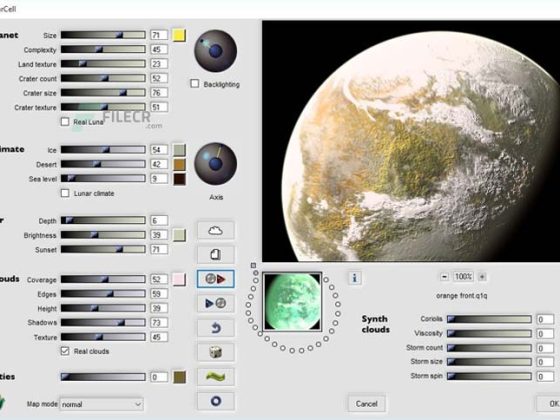Click the Sea level slider

click(x=103, y=179)
